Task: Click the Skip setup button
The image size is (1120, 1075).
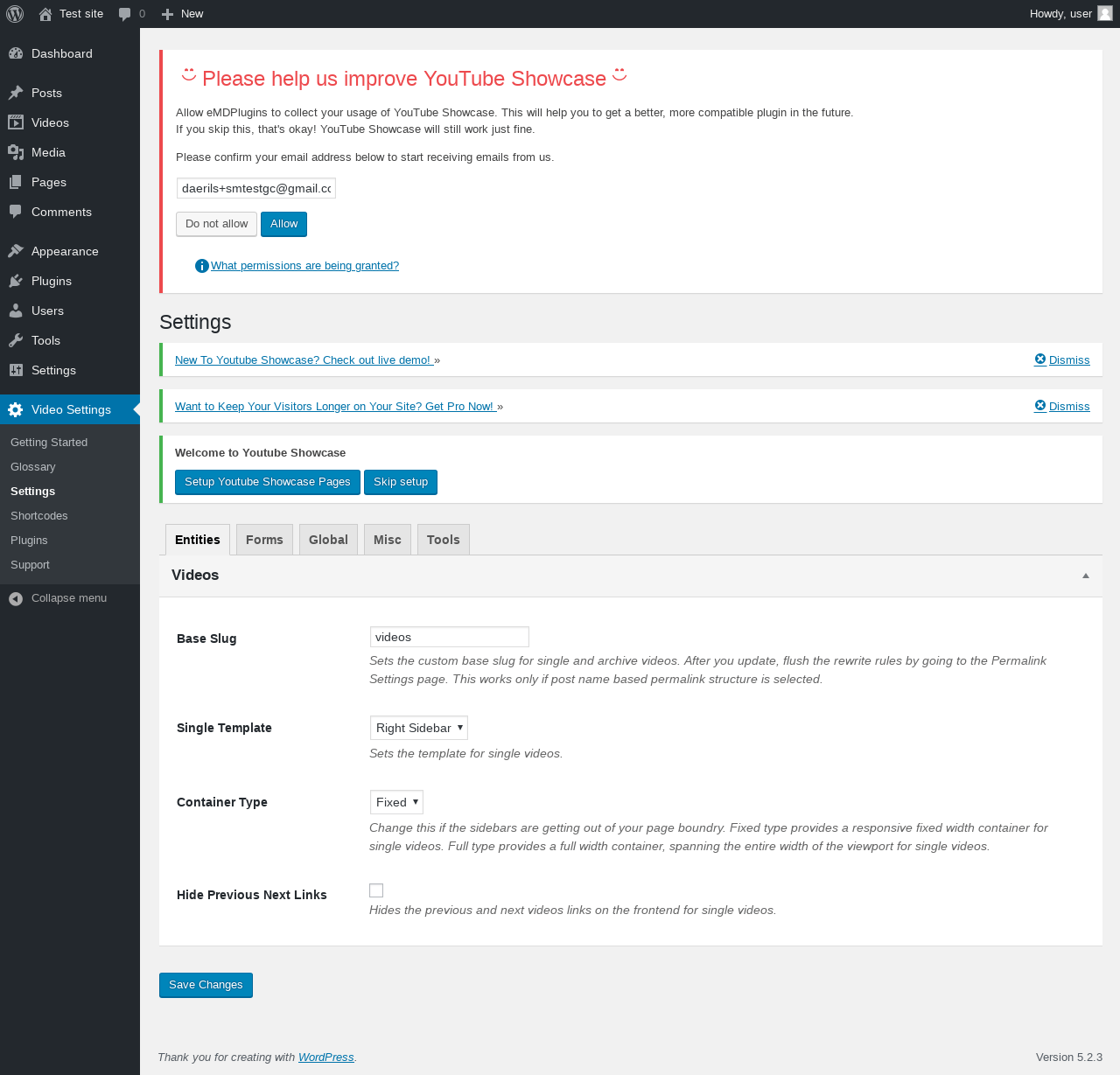Action: (x=401, y=482)
